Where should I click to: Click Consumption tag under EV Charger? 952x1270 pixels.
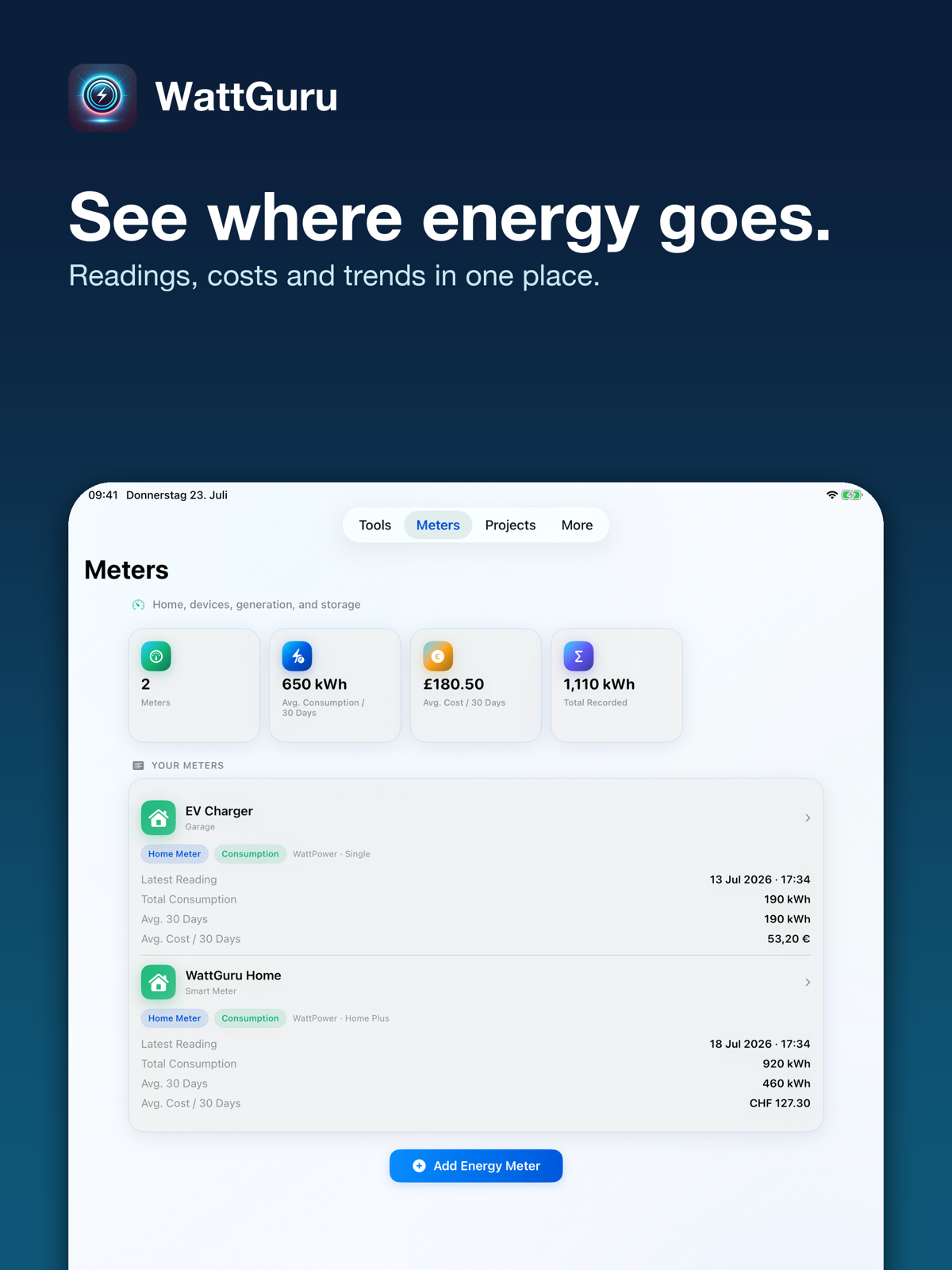(x=250, y=854)
